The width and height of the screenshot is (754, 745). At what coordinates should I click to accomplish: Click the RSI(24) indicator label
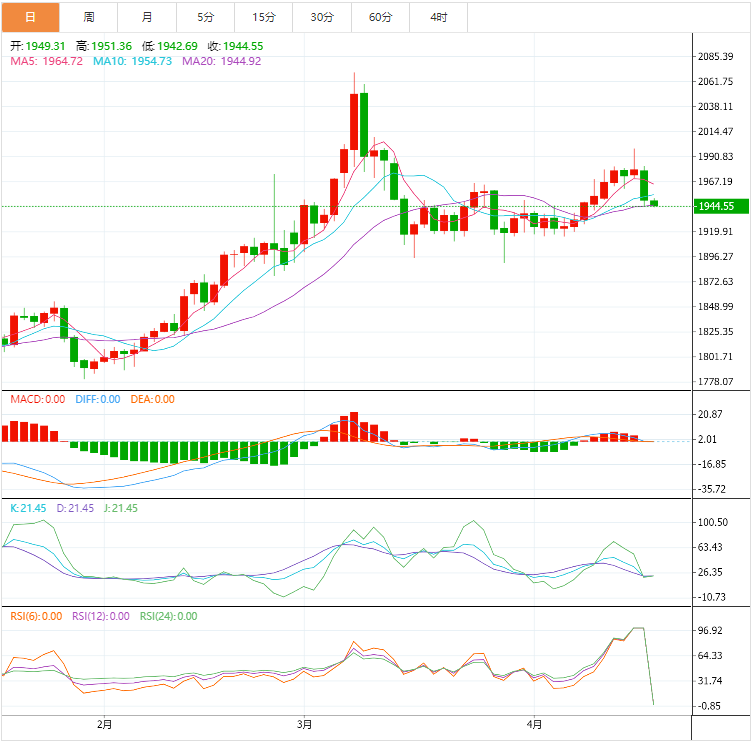[x=168, y=616]
